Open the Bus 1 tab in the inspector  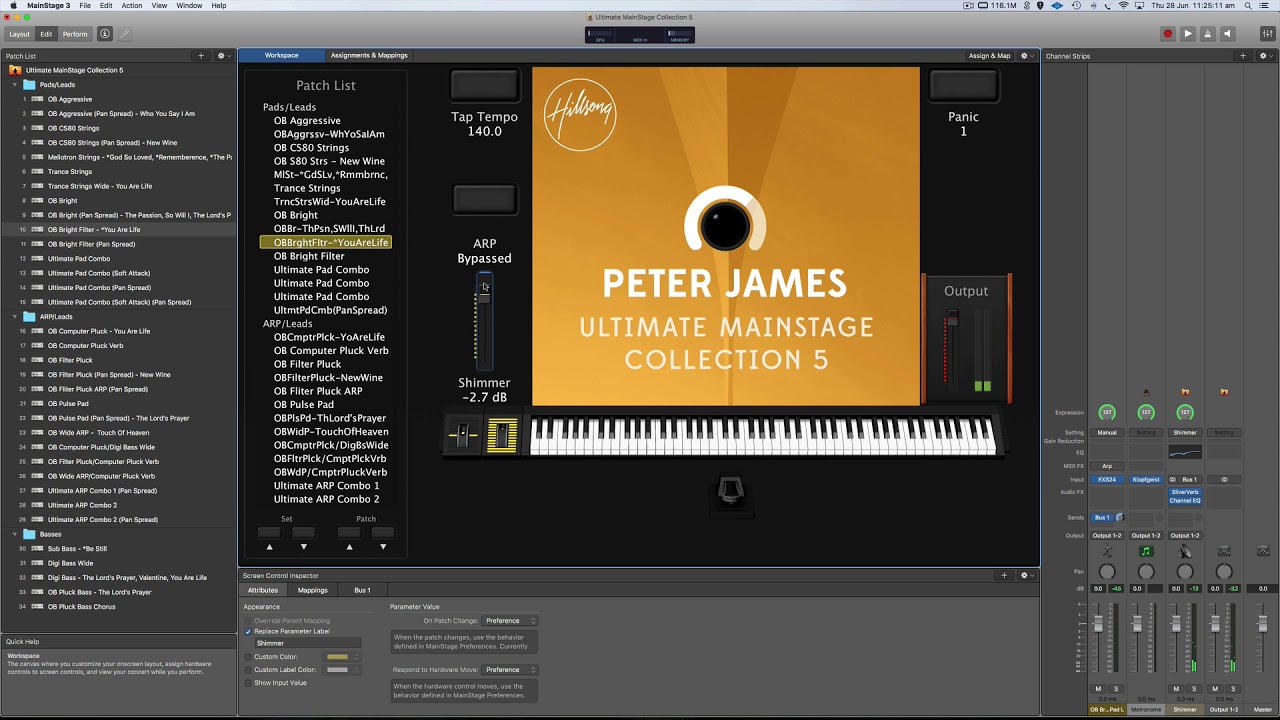[x=362, y=590]
